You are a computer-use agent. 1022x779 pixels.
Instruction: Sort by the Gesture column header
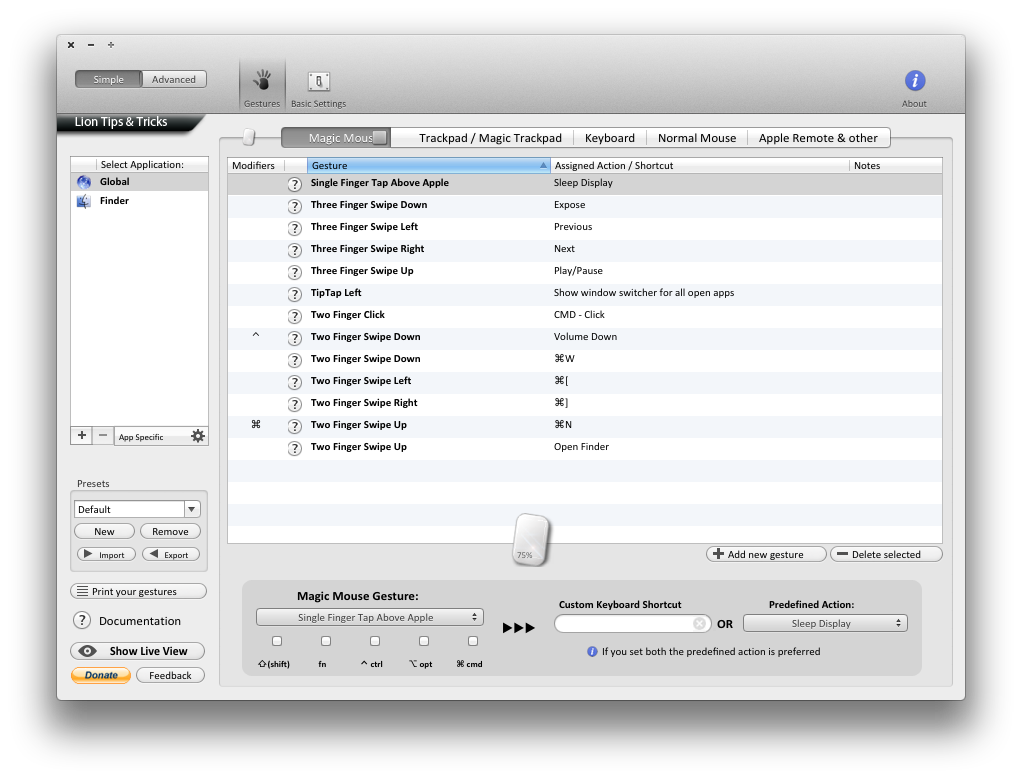pyautogui.click(x=429, y=166)
